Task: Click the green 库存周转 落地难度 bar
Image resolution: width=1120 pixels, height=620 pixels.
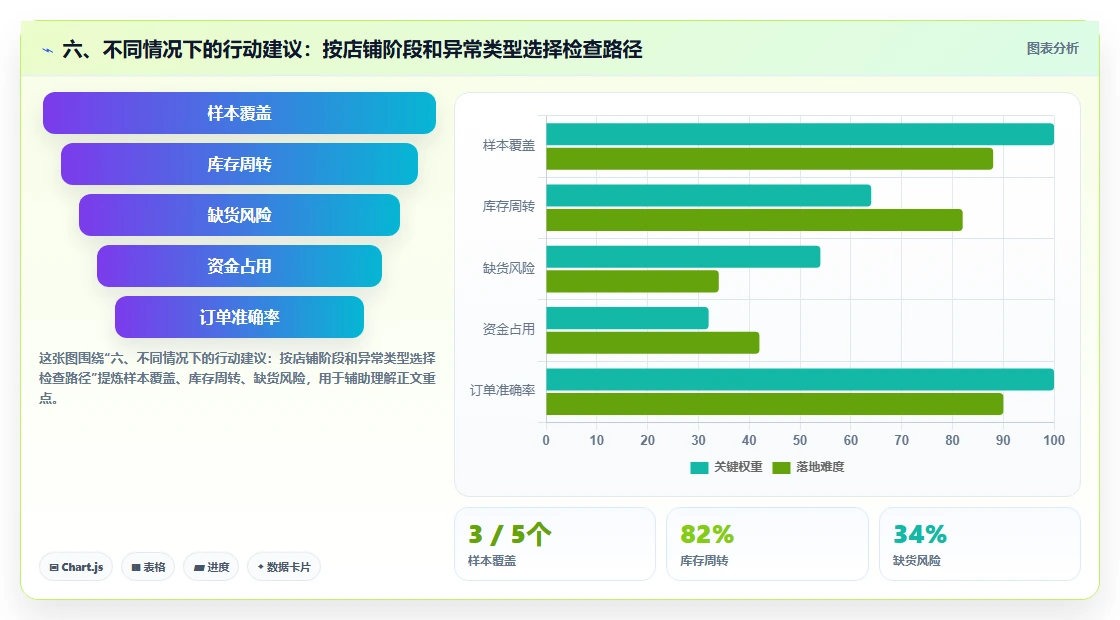Action: click(x=754, y=220)
